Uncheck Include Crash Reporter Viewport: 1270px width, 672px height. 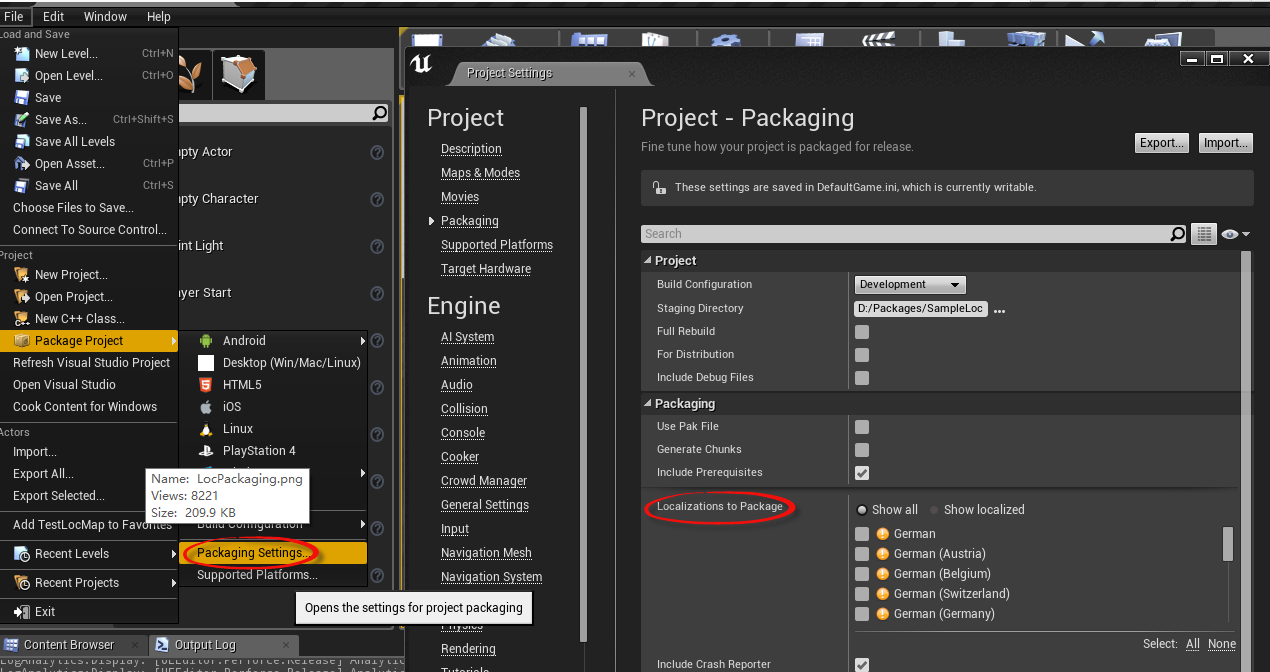point(862,665)
